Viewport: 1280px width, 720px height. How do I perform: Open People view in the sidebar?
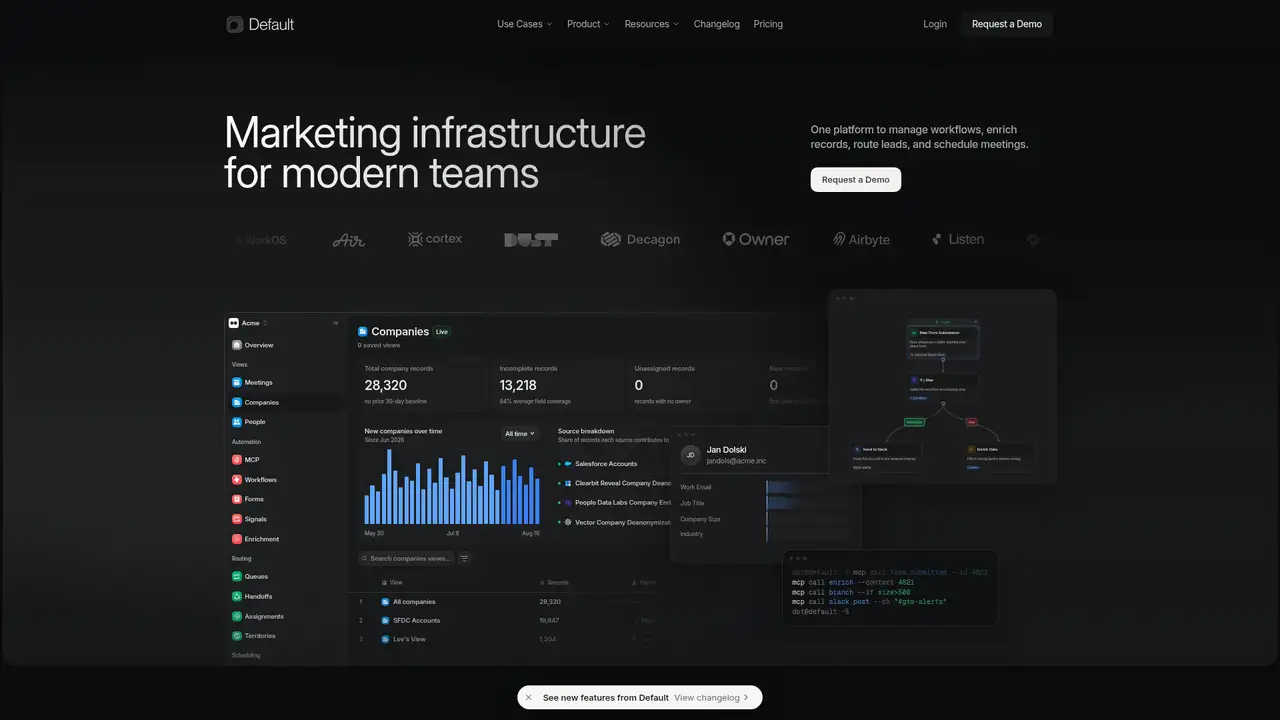[249, 422]
